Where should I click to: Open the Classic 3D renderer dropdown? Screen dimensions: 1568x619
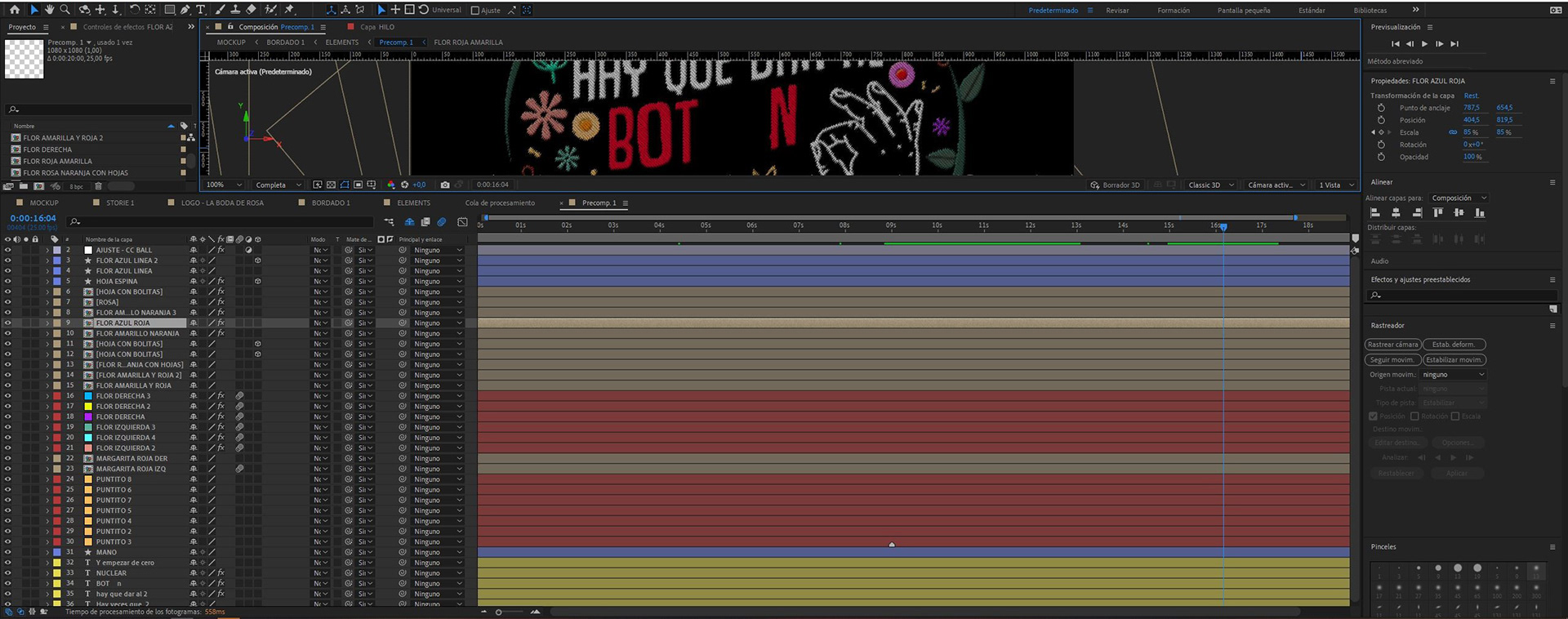click(1210, 185)
